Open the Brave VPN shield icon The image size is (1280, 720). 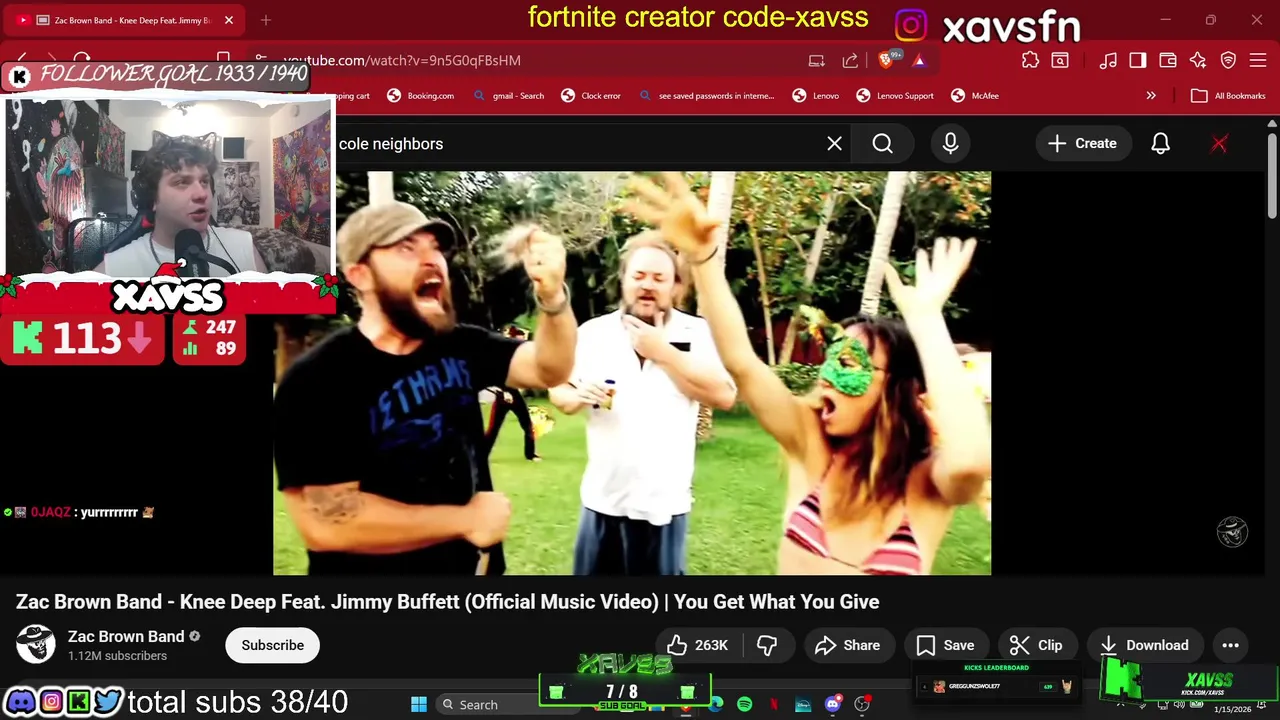click(x=1229, y=60)
